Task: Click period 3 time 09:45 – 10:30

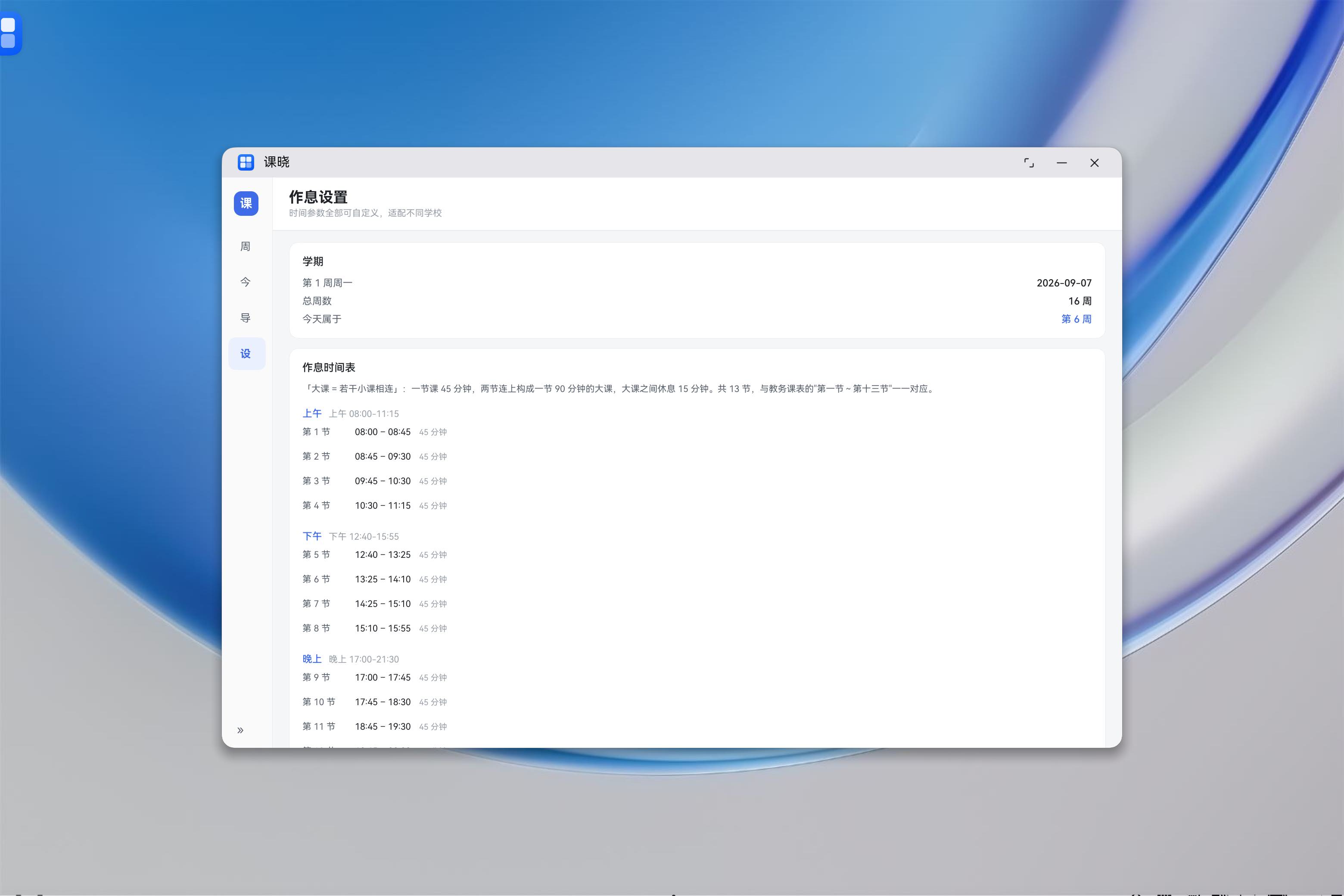Action: click(x=383, y=481)
